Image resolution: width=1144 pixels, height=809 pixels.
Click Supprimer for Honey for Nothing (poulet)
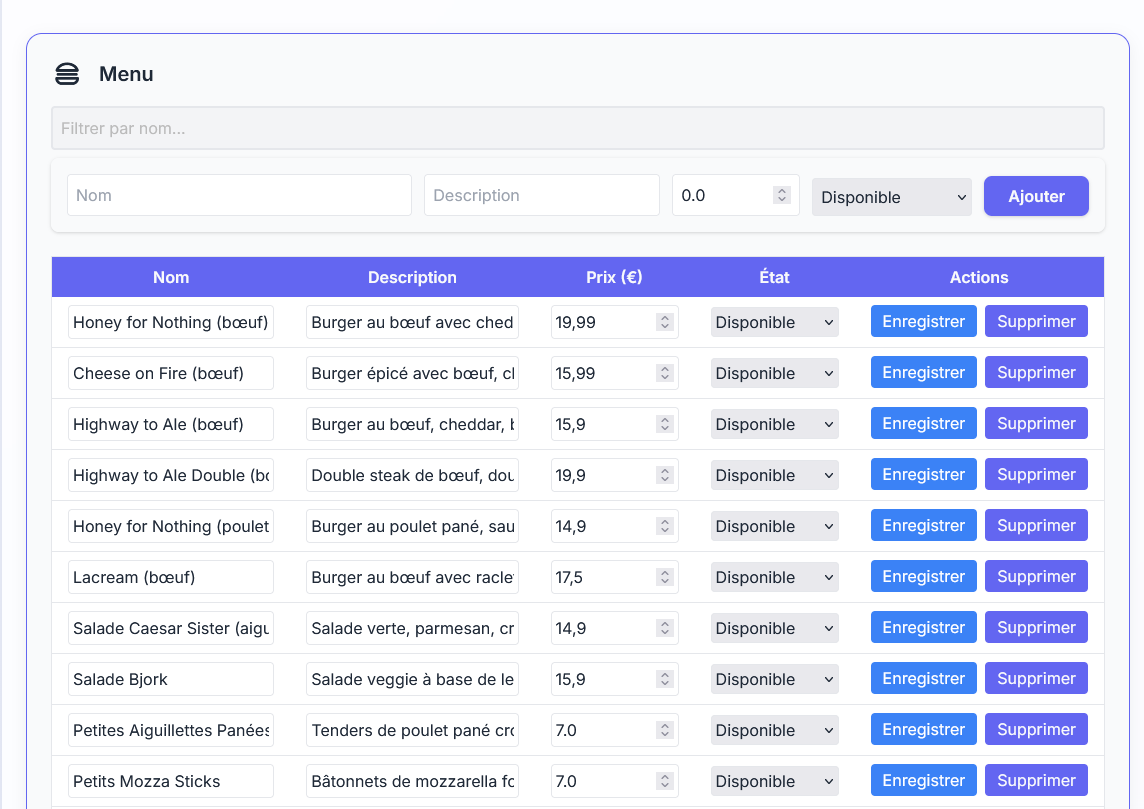[1036, 525]
